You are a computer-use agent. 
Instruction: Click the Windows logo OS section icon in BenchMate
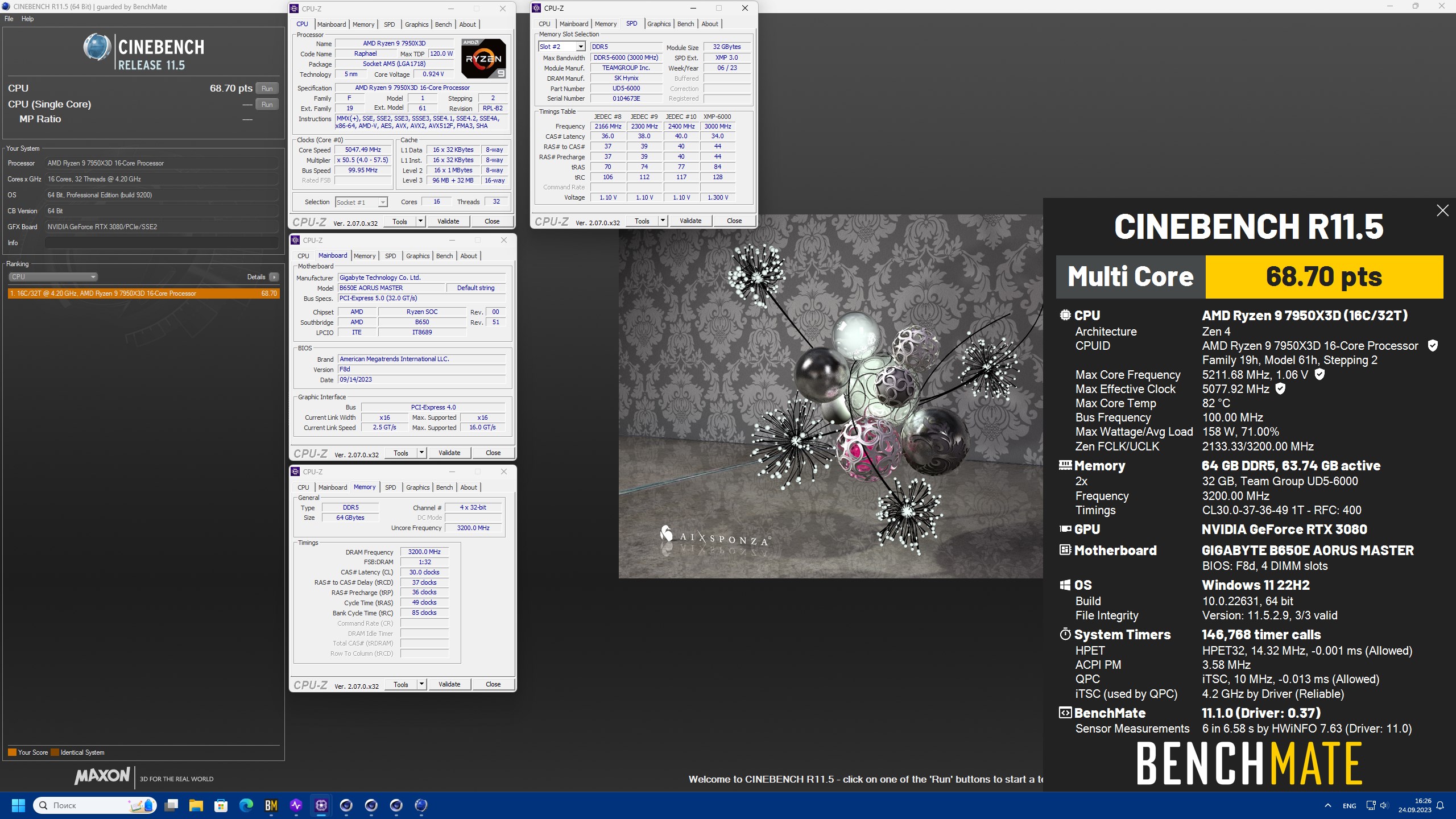pyautogui.click(x=1065, y=585)
